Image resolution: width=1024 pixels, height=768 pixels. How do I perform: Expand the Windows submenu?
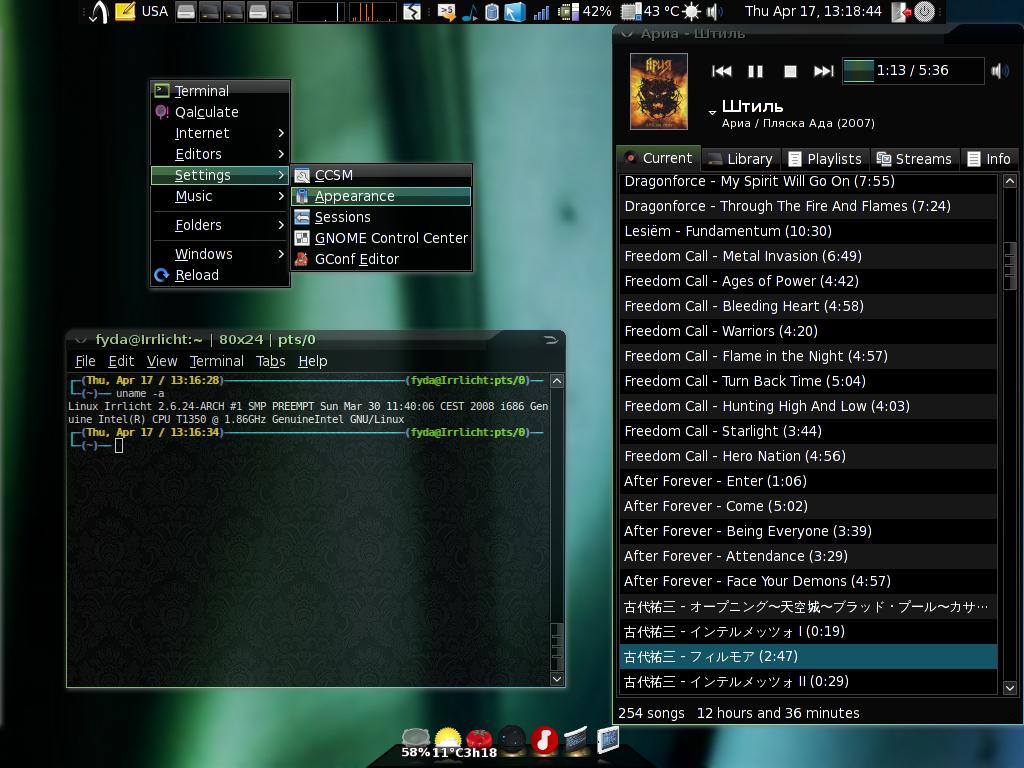(x=220, y=253)
